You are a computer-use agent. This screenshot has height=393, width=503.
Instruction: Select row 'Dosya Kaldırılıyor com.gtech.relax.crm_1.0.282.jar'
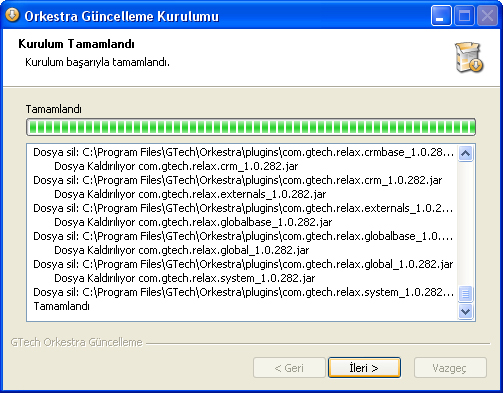point(176,166)
